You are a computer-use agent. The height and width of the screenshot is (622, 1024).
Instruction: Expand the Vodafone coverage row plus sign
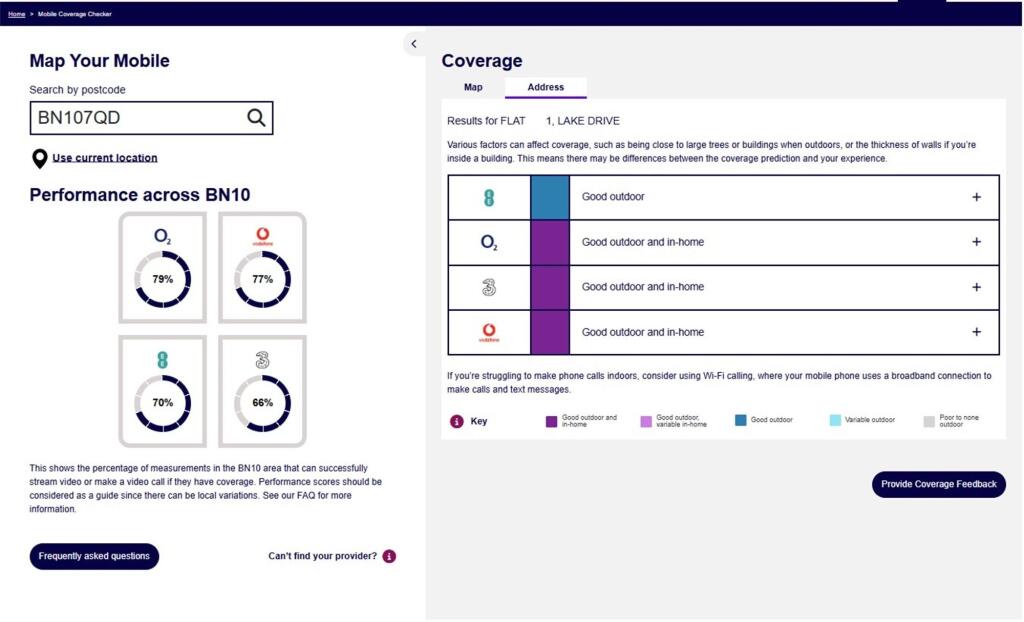976,332
